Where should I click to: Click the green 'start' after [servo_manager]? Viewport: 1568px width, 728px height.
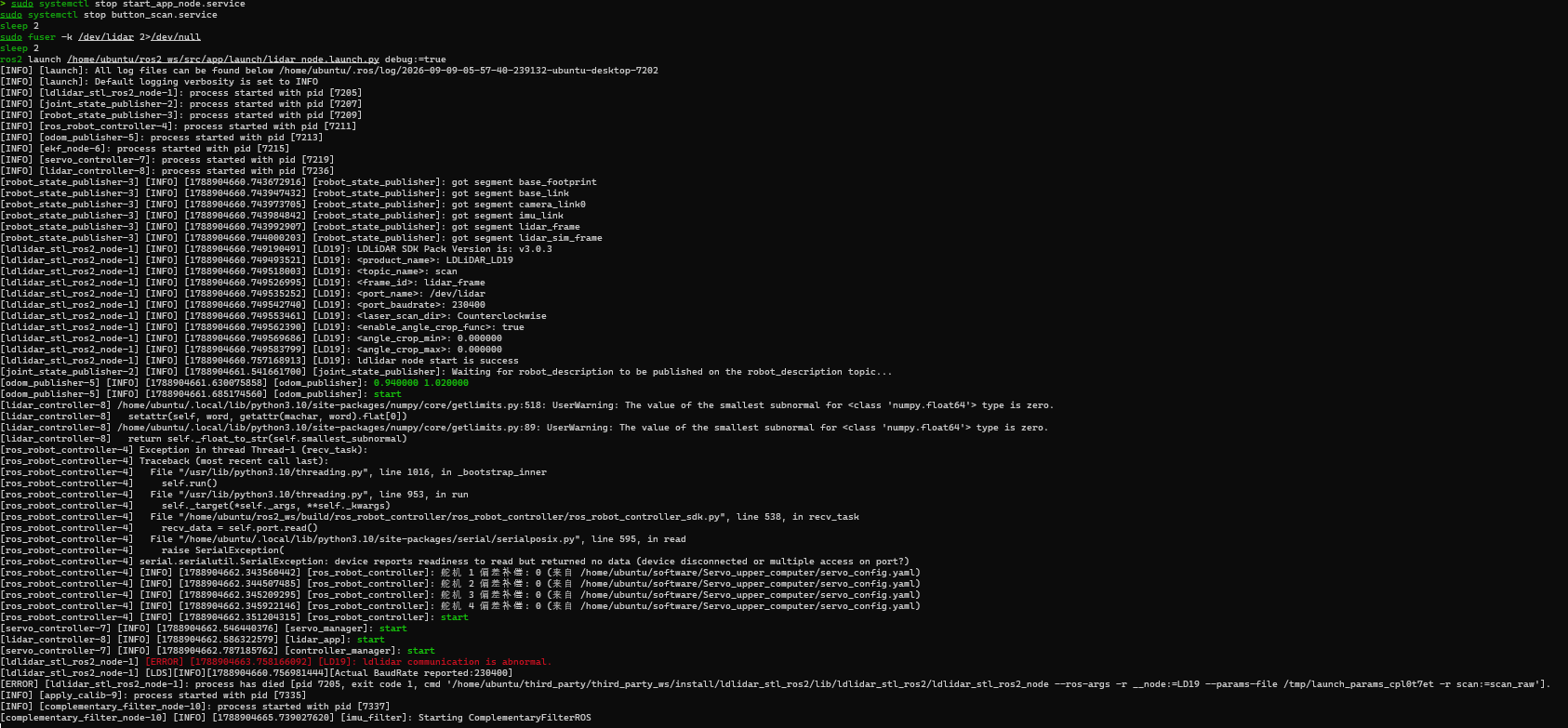393,629
